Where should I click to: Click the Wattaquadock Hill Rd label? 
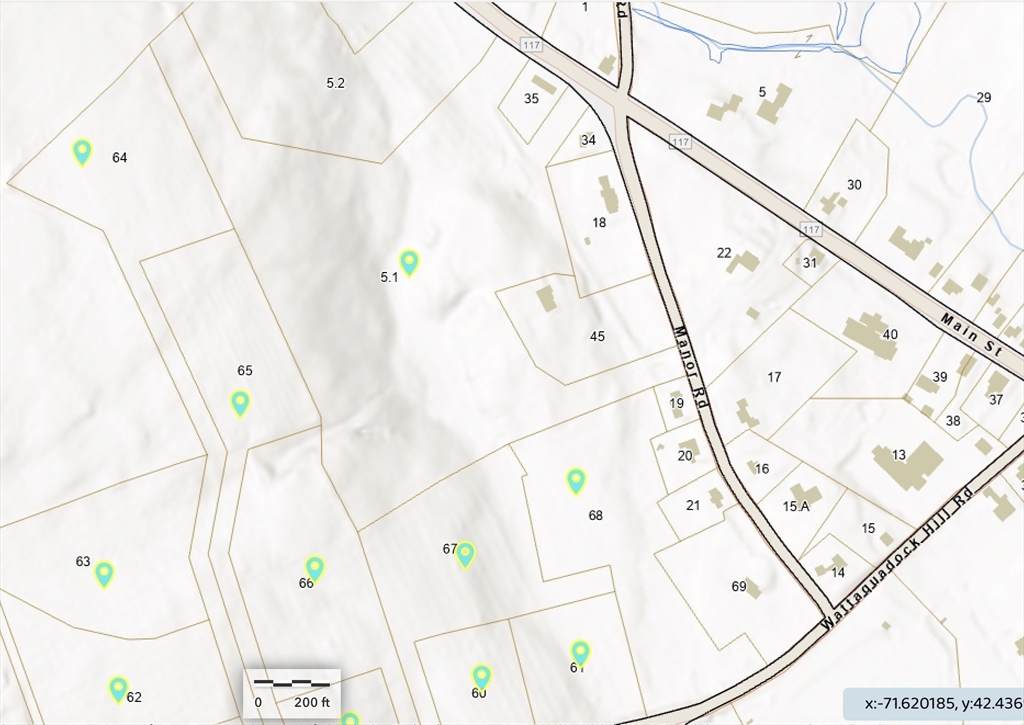point(896,560)
